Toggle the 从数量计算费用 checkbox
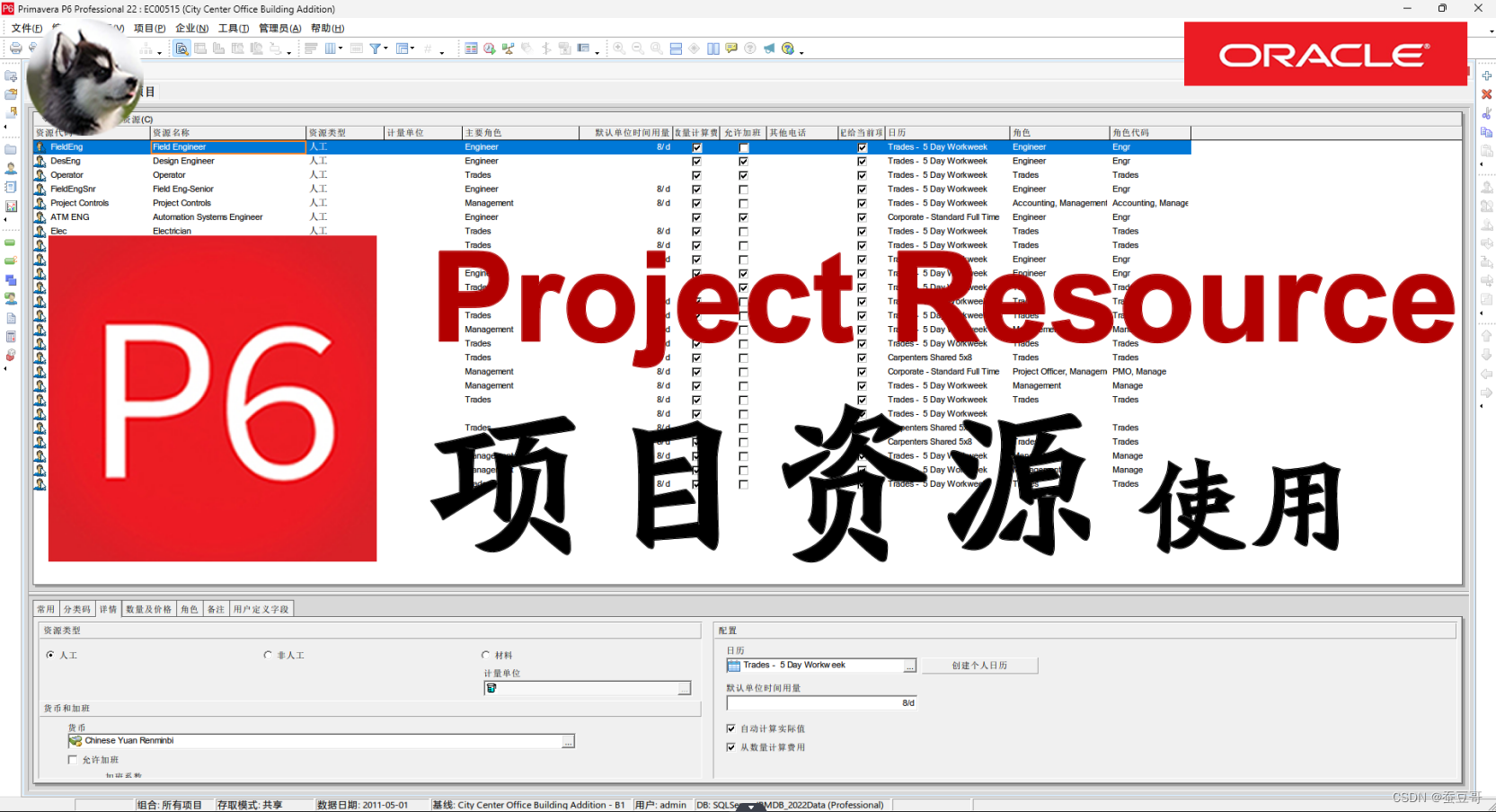The height and width of the screenshot is (812, 1496). [731, 747]
